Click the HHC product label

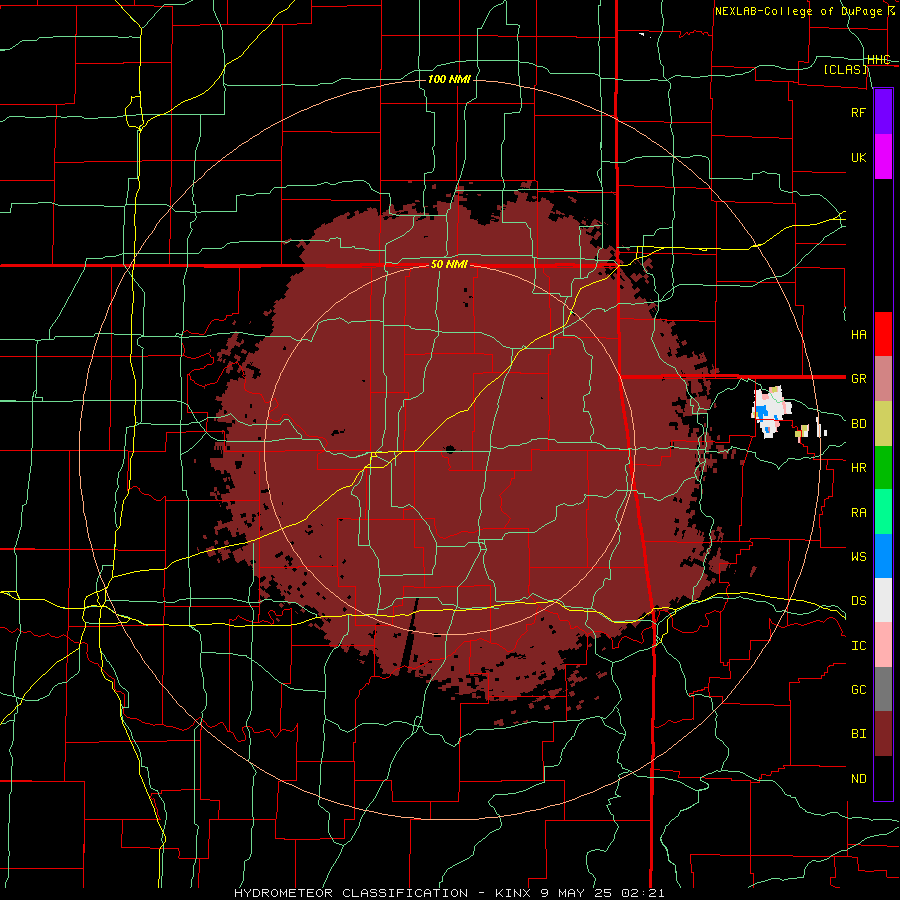tap(878, 60)
